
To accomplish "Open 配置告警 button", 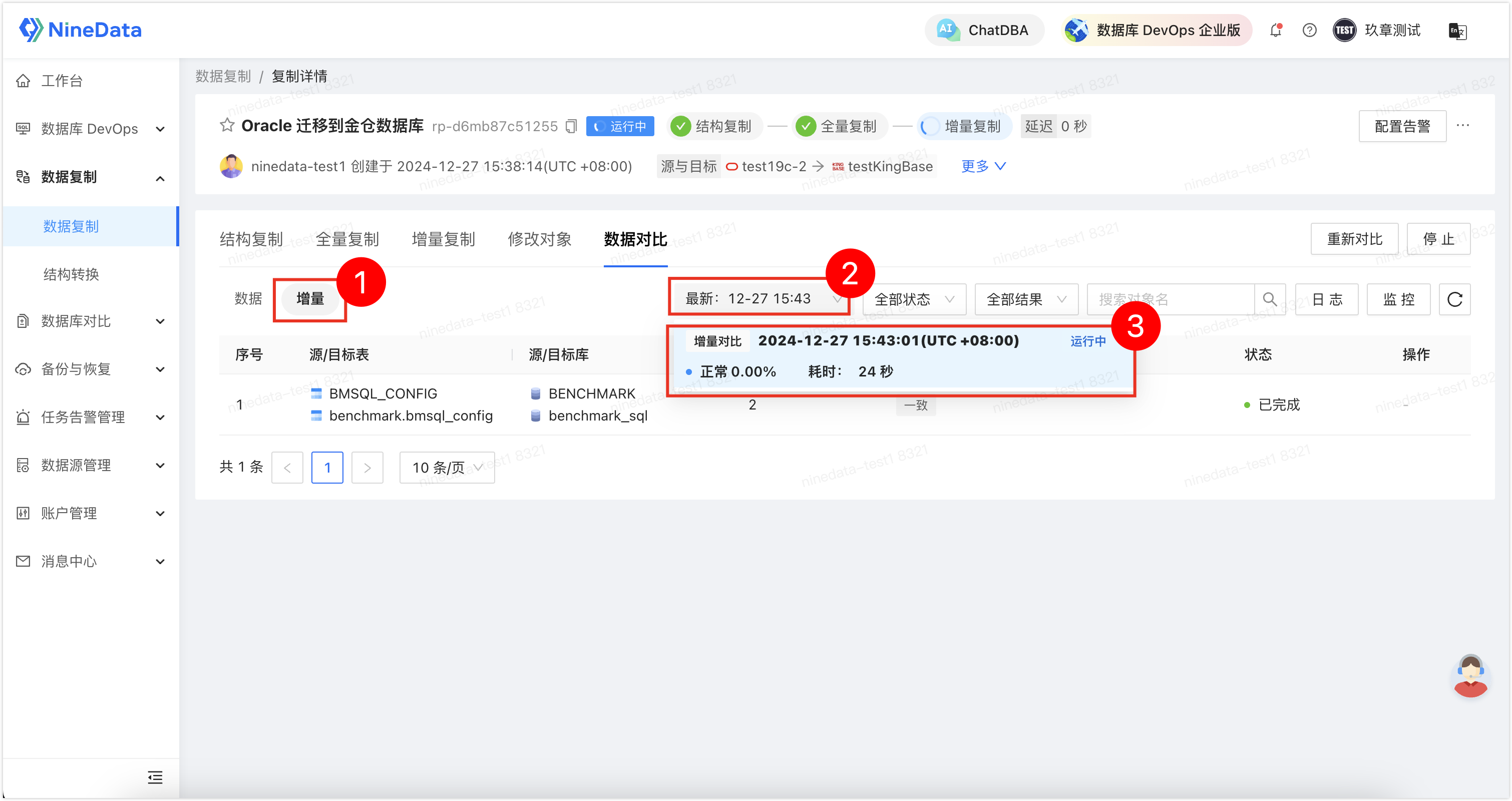I will click(x=1402, y=126).
